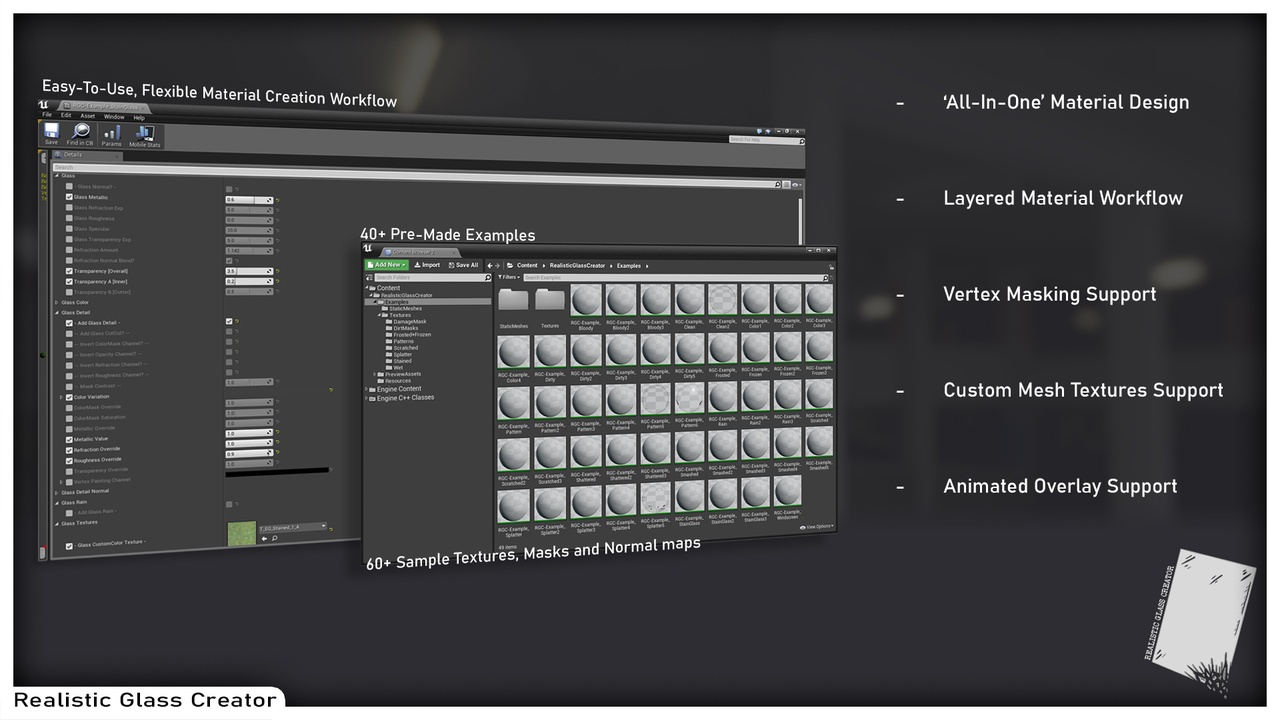This screenshot has width=1280, height=720.
Task: Click the Content breadcrumb in path bar
Action: coord(527,266)
